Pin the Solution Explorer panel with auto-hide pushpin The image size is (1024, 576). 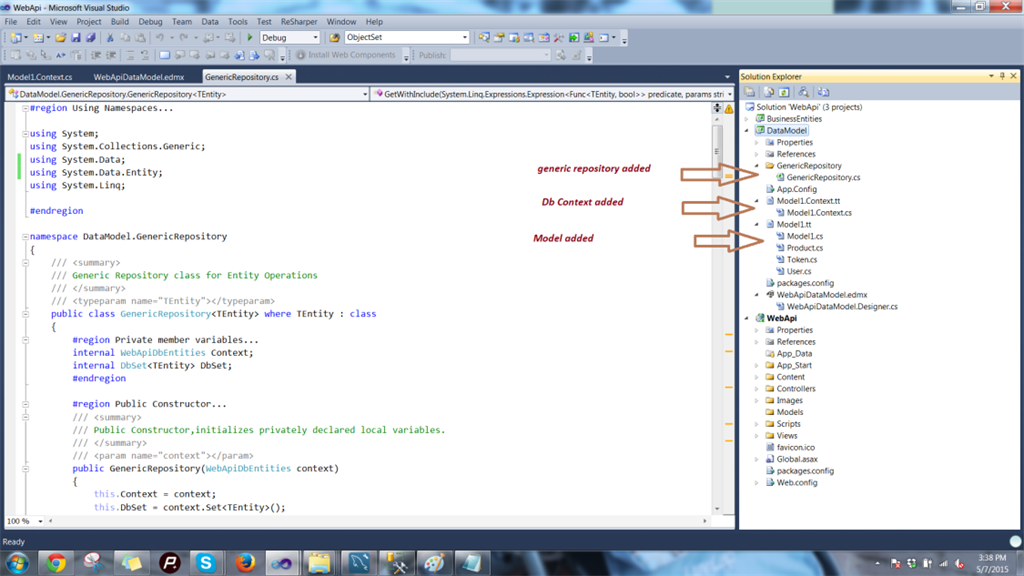[x=1002, y=76]
